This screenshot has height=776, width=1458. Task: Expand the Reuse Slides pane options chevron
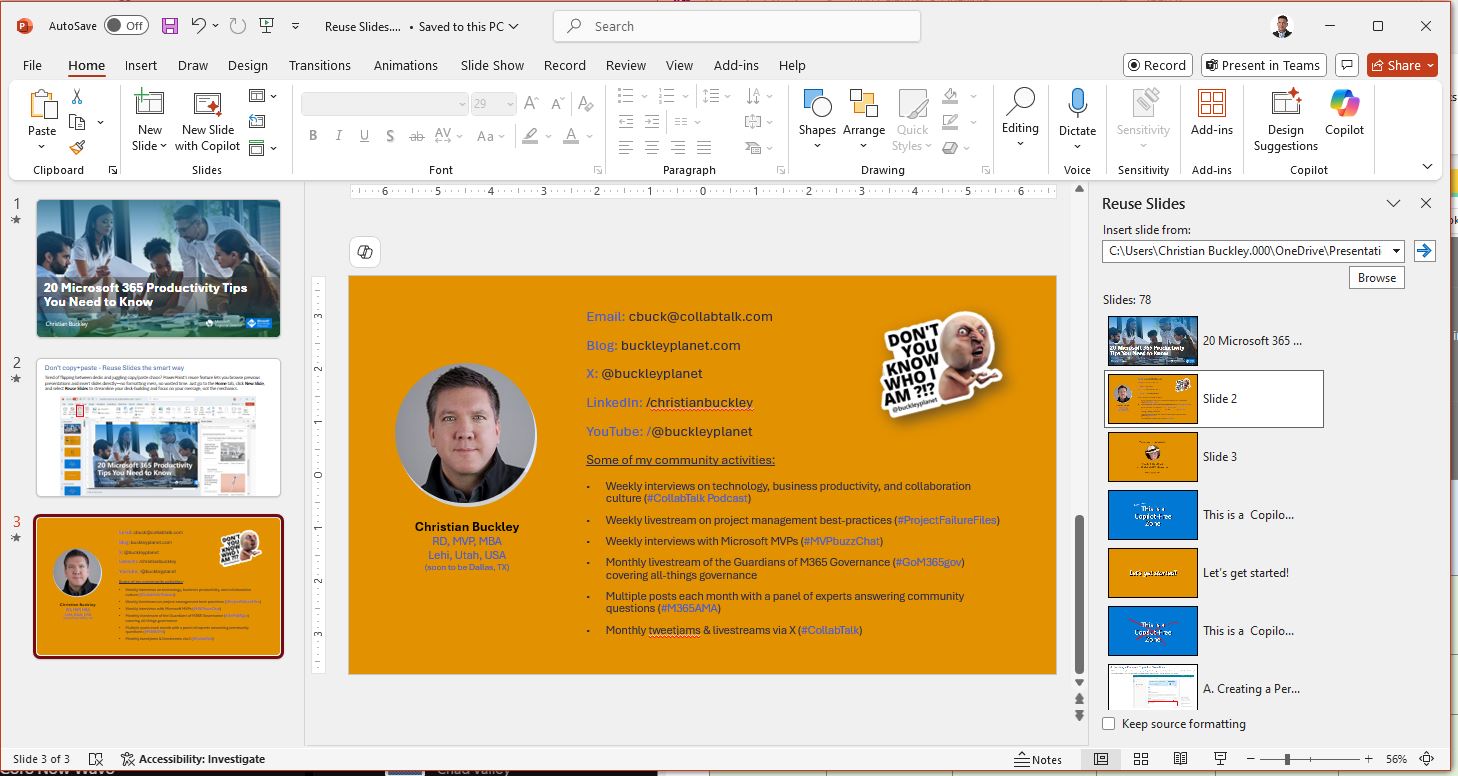click(x=1392, y=203)
